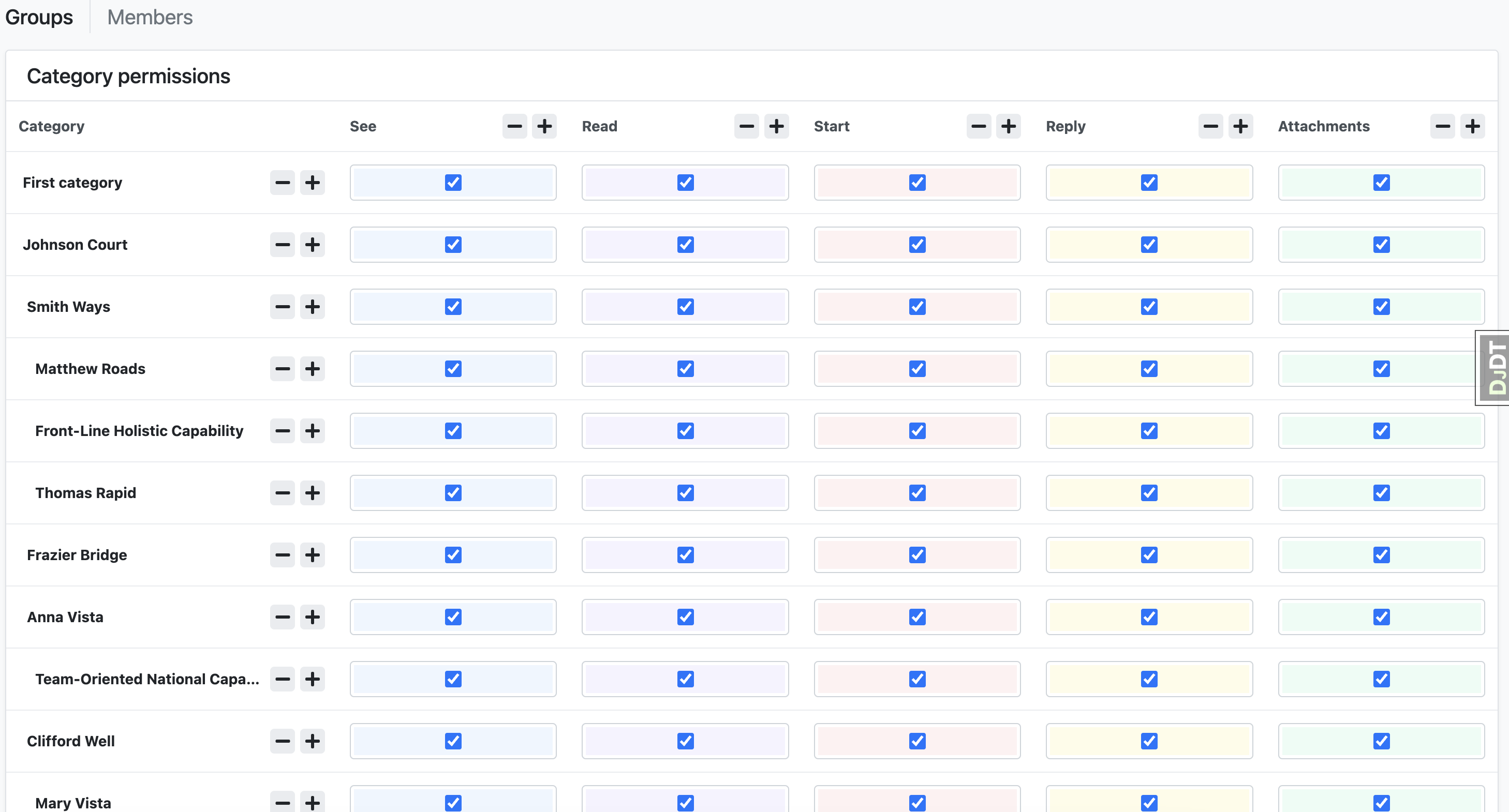Click plus icon for Team-Oriented National Capa... row
Image resolution: width=1509 pixels, height=812 pixels.
[x=312, y=679]
